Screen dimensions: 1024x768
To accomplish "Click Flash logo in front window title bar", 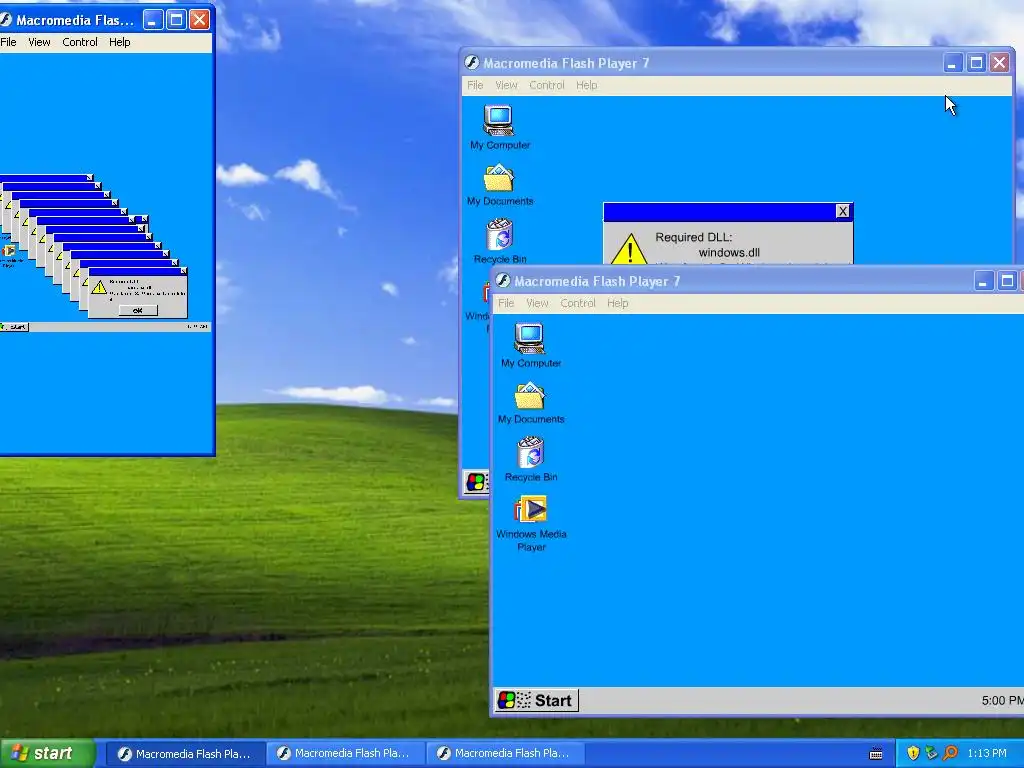I will (502, 281).
